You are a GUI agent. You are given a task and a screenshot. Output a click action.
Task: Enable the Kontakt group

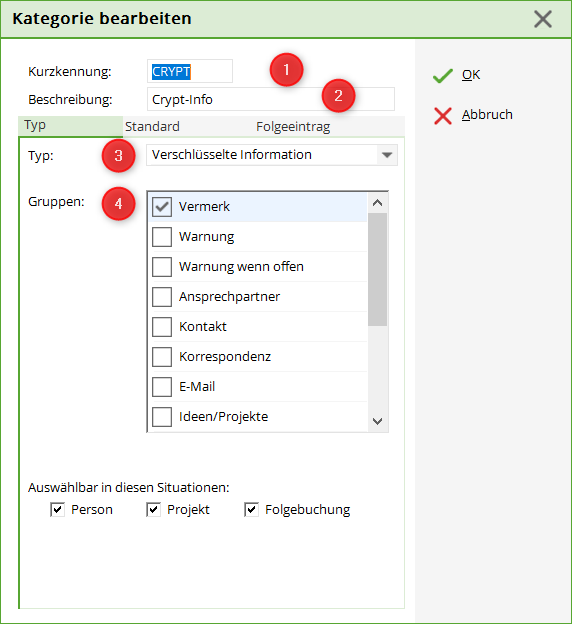[x=162, y=327]
